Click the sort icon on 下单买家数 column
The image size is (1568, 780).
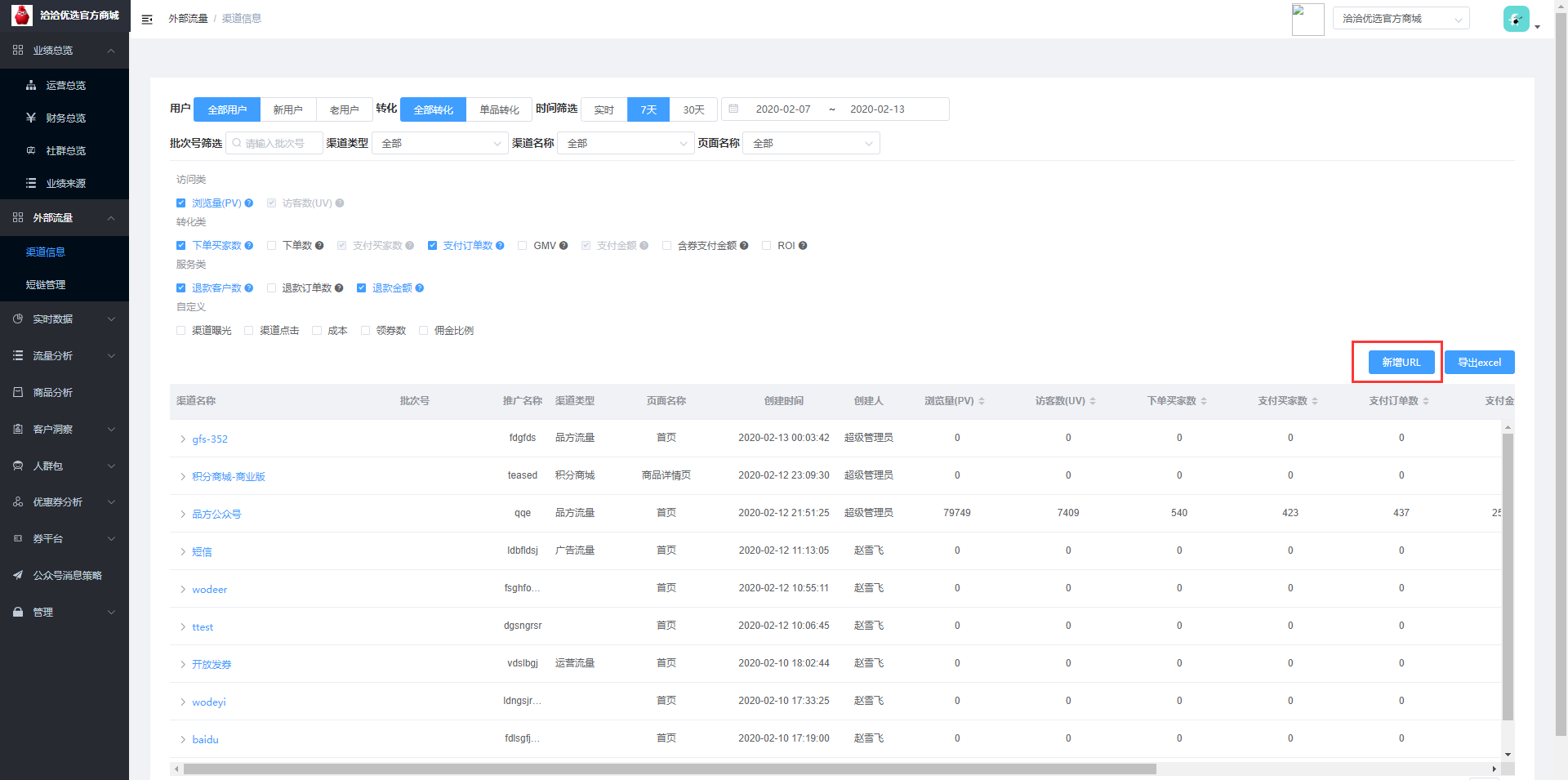[1204, 401]
